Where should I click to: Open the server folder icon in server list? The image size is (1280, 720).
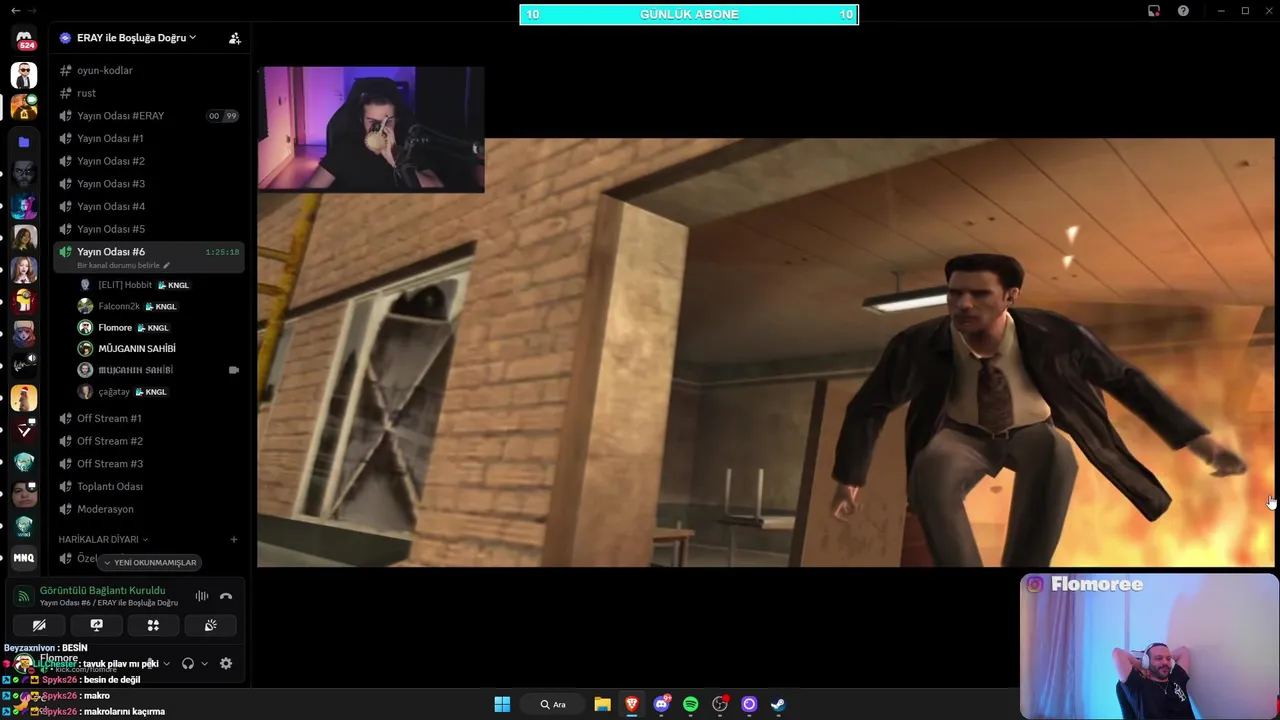[24, 142]
